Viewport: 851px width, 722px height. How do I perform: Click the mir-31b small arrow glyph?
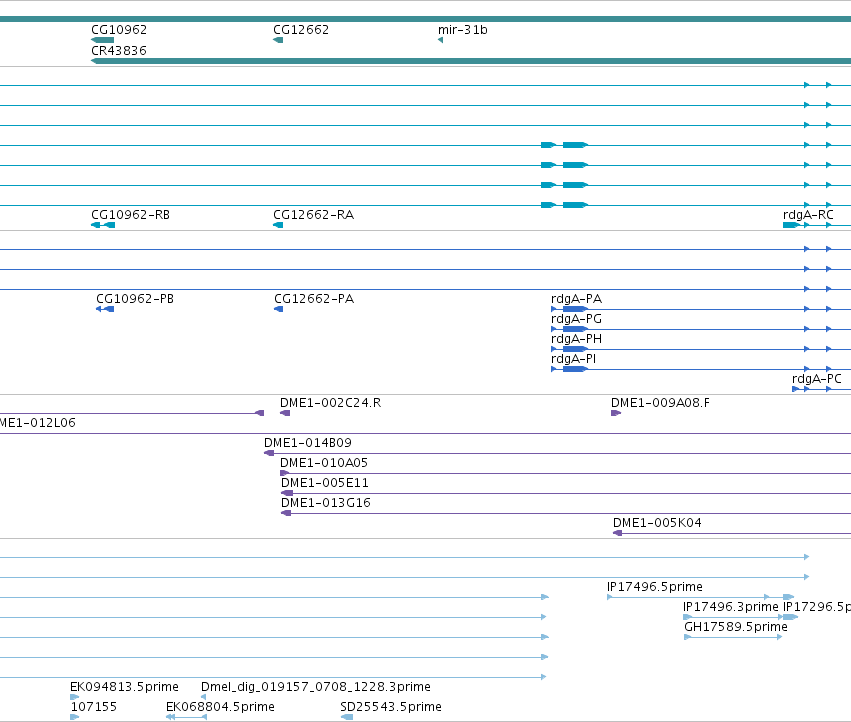[x=440, y=40]
